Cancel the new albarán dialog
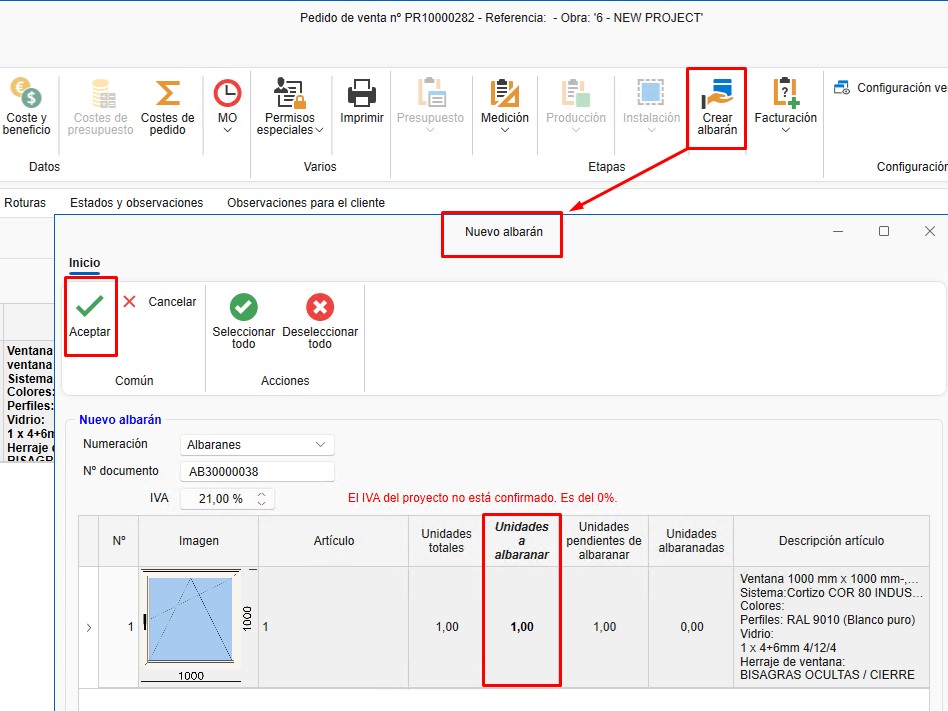This screenshot has height=711, width=948. coord(160,301)
